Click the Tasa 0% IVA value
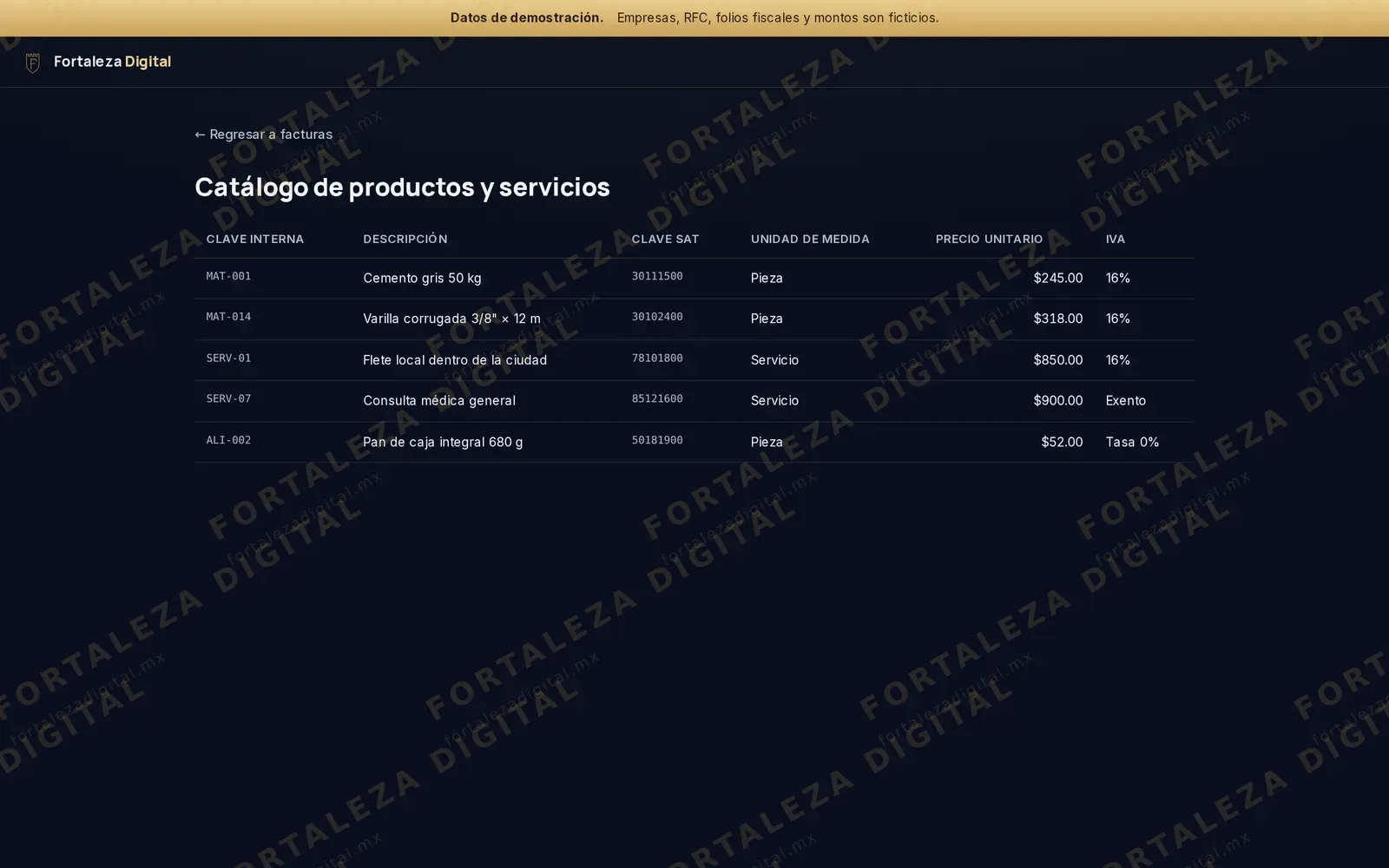 point(1132,442)
